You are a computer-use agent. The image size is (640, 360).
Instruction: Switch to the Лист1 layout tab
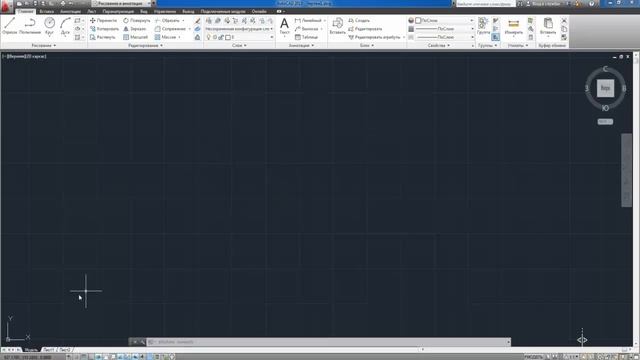click(48, 350)
